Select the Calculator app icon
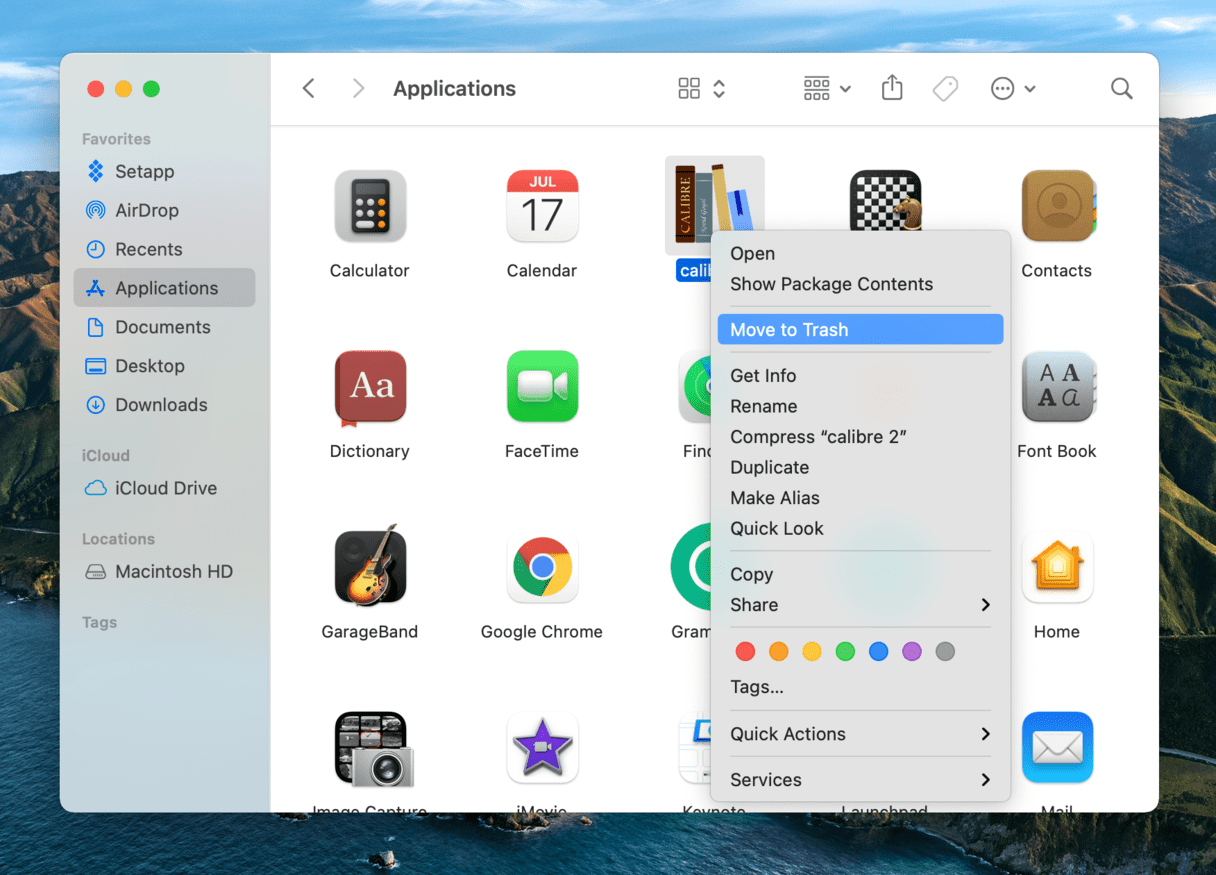This screenshot has height=875, width=1216. coord(370,206)
